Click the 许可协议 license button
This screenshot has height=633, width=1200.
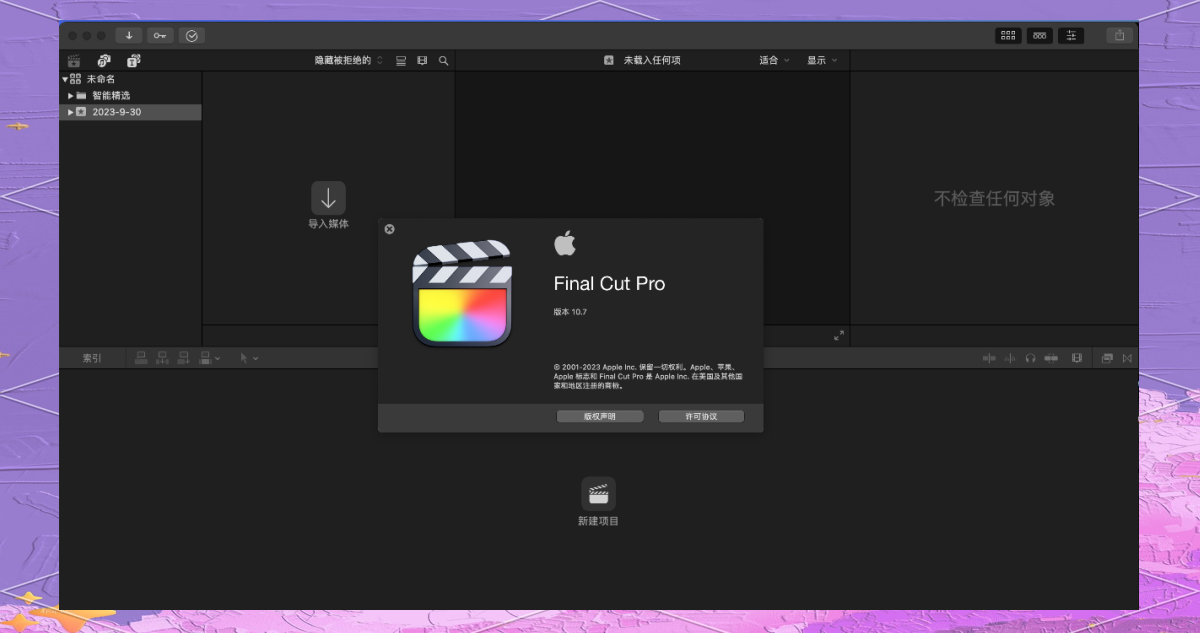[701, 416]
